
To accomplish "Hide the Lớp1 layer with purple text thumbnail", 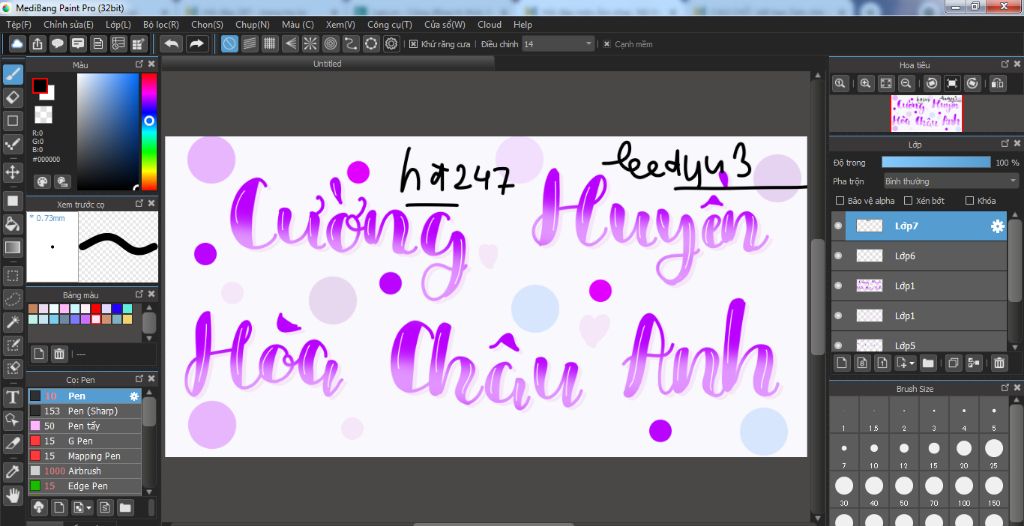I will pyautogui.click(x=839, y=286).
